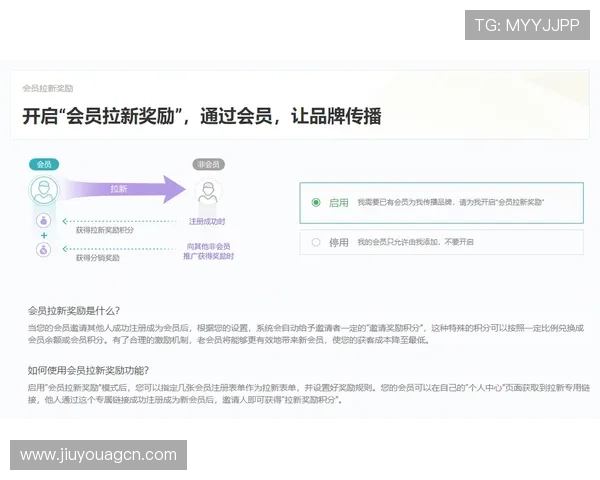Click the 启用 option description text
This screenshot has width=600, height=480.
(451, 202)
